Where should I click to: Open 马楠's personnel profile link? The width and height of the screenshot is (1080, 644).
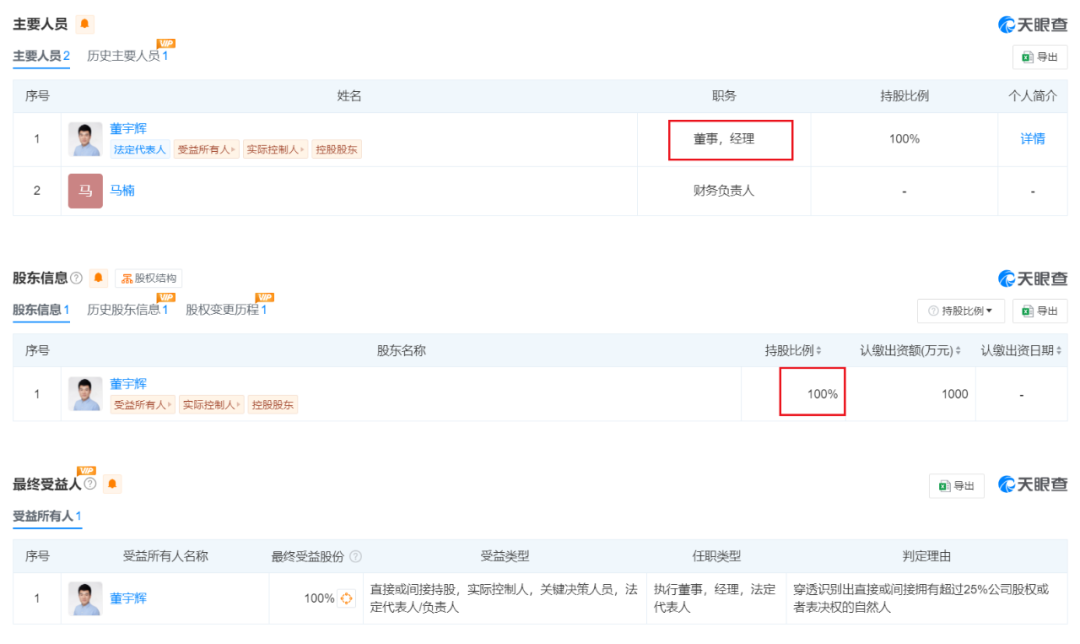[x=122, y=190]
